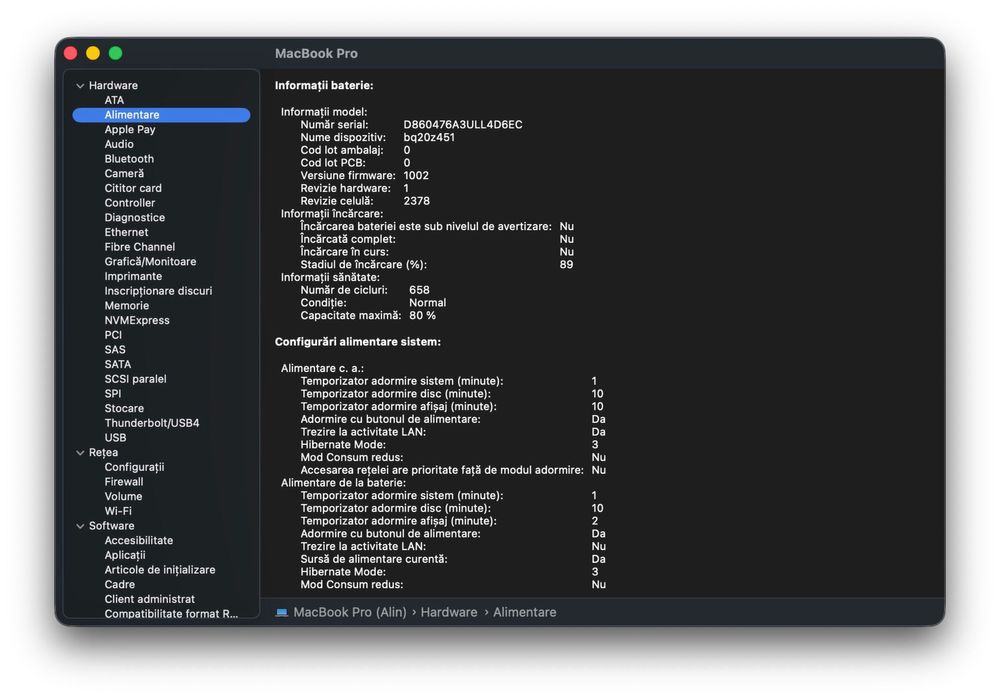
Task: Select Alimentare in the sidebar
Action: [x=161, y=115]
